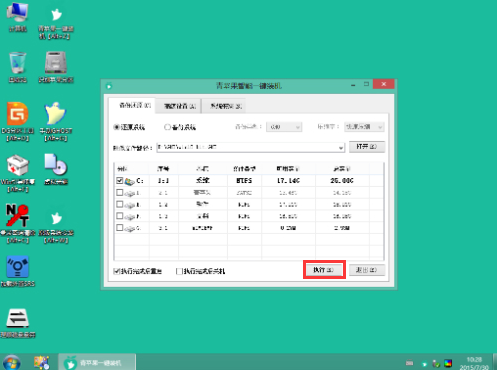Click the file system column header in the table
The image size is (497, 370).
pos(245,169)
